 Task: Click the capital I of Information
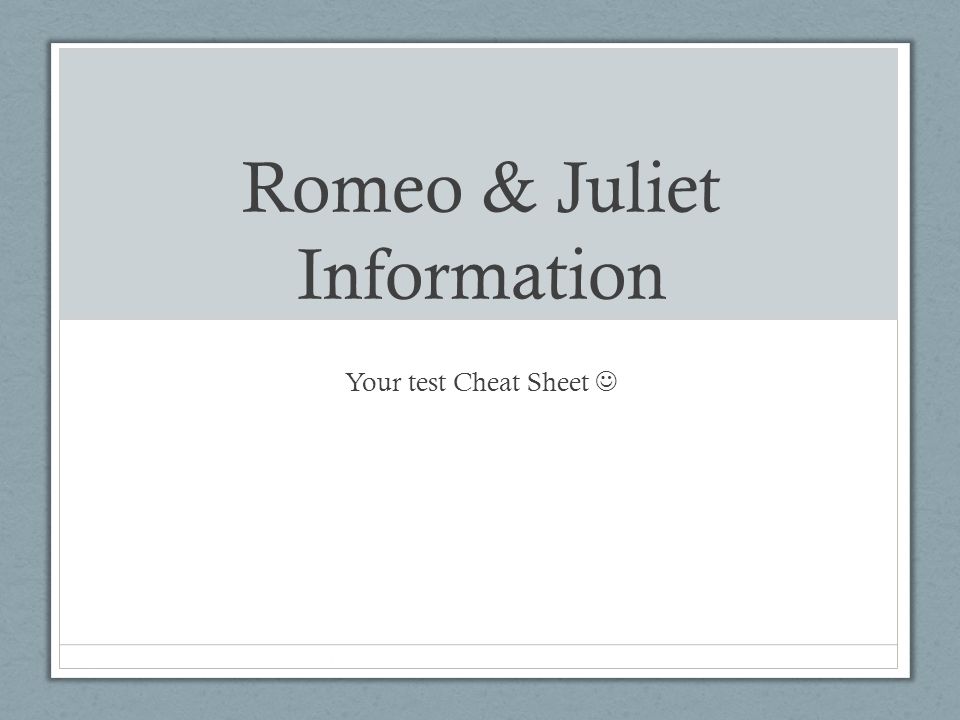pyautogui.click(x=309, y=276)
